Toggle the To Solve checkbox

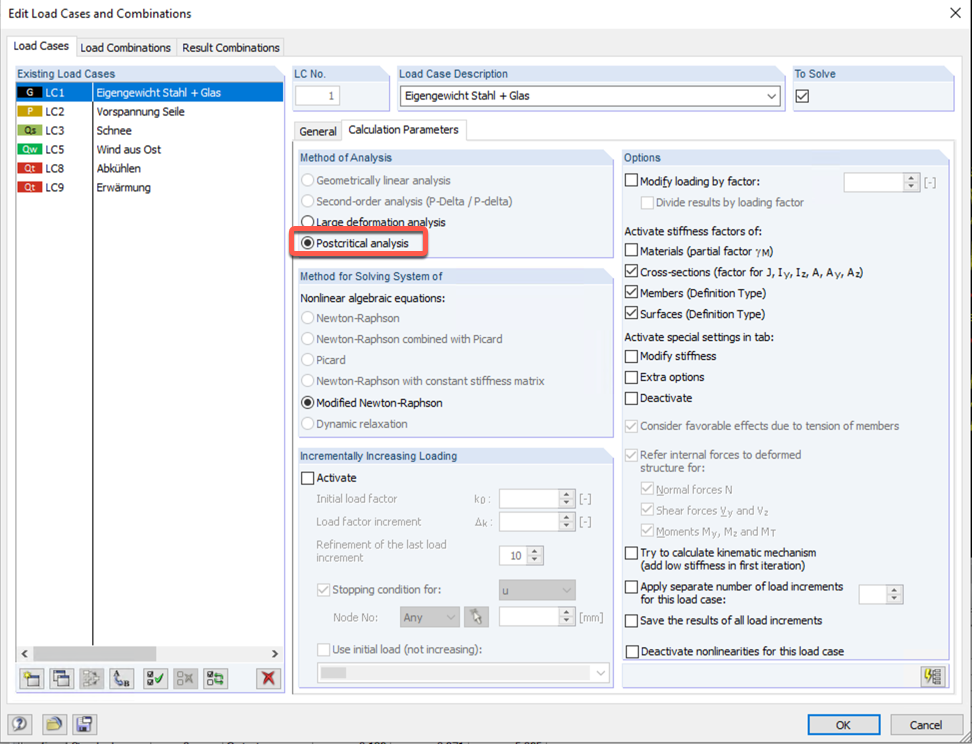click(x=802, y=96)
